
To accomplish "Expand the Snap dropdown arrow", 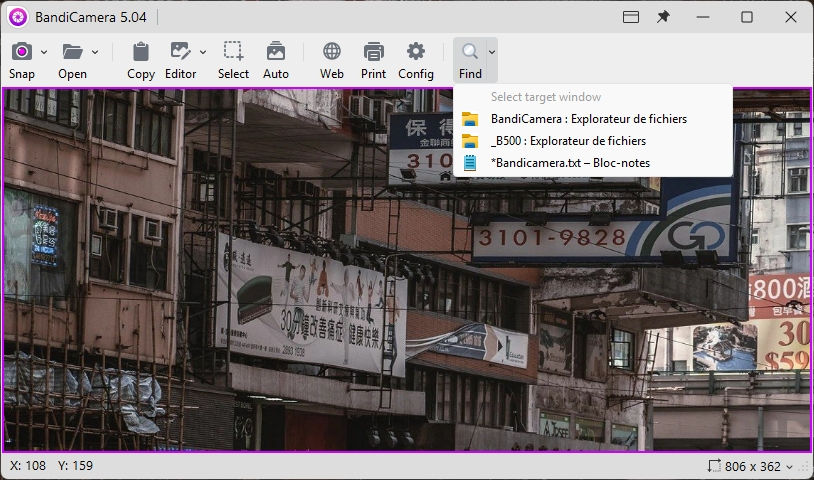I will 44,52.
